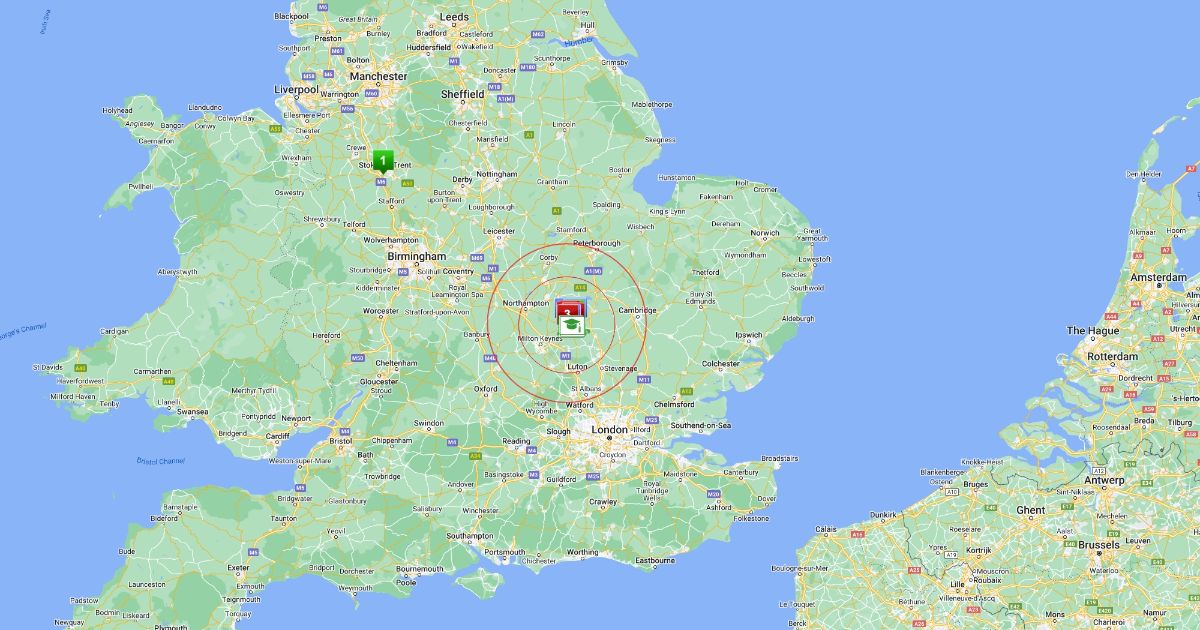Click the M11 motorway shield near Stevenage
This screenshot has width=1200, height=630.
(644, 380)
